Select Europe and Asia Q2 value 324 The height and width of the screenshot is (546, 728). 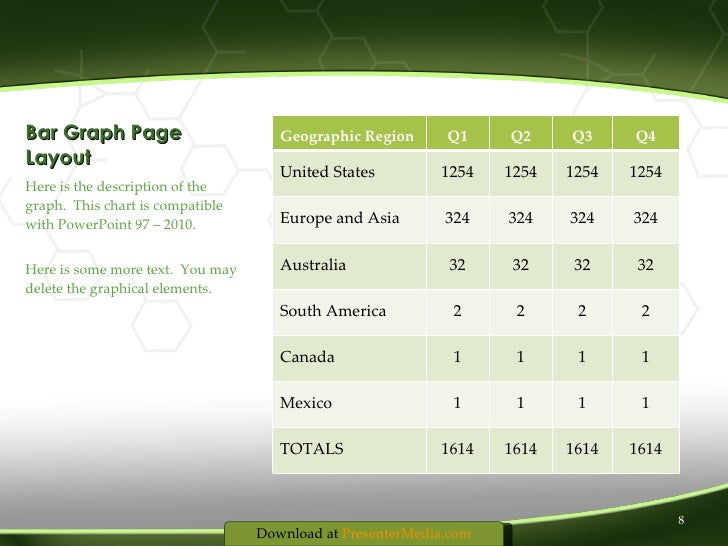(520, 220)
